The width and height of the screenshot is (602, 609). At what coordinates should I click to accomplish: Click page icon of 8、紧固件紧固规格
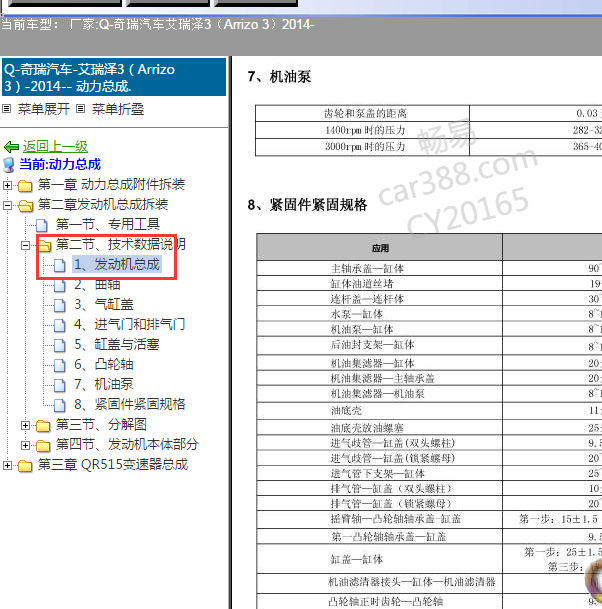click(59, 405)
